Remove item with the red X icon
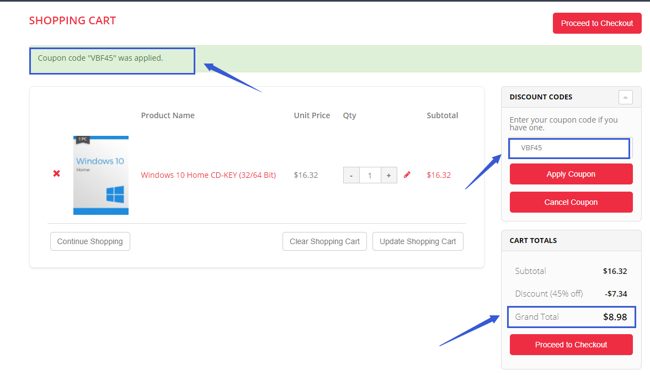This screenshot has width=650, height=375. coord(56,173)
